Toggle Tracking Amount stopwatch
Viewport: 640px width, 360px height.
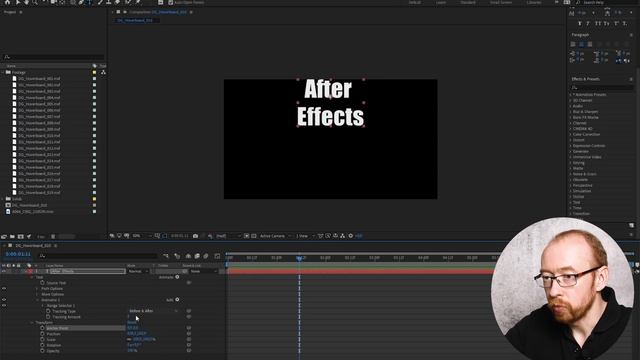tap(48, 317)
